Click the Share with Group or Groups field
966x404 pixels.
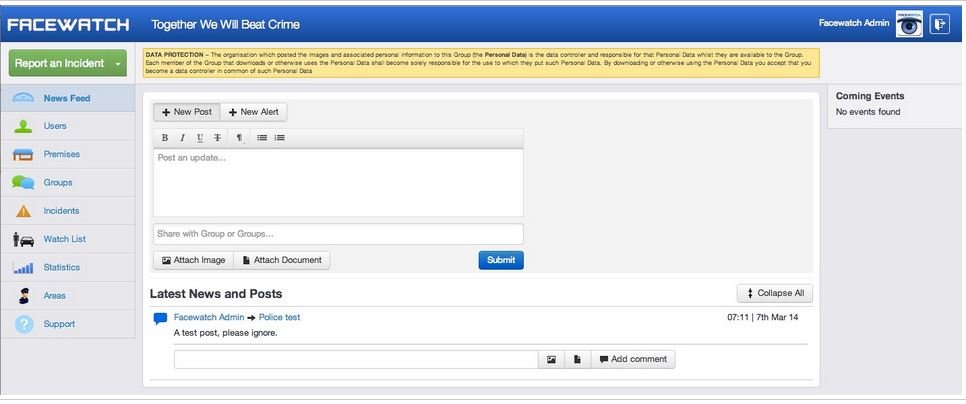click(x=337, y=234)
